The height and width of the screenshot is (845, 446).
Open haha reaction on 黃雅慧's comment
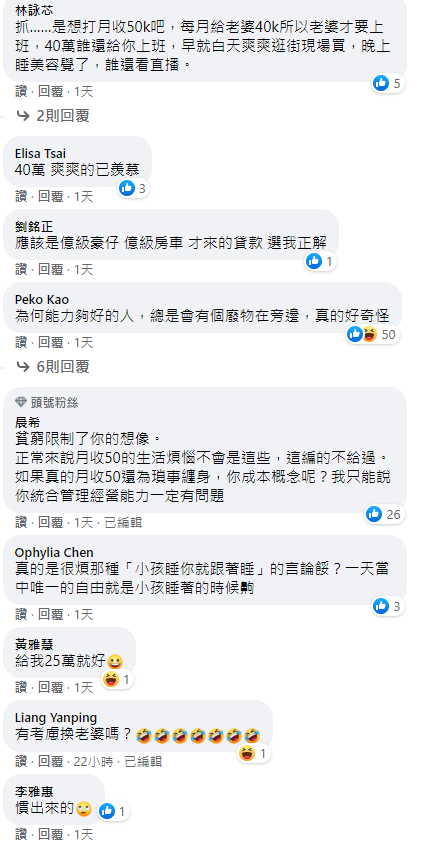(x=117, y=680)
